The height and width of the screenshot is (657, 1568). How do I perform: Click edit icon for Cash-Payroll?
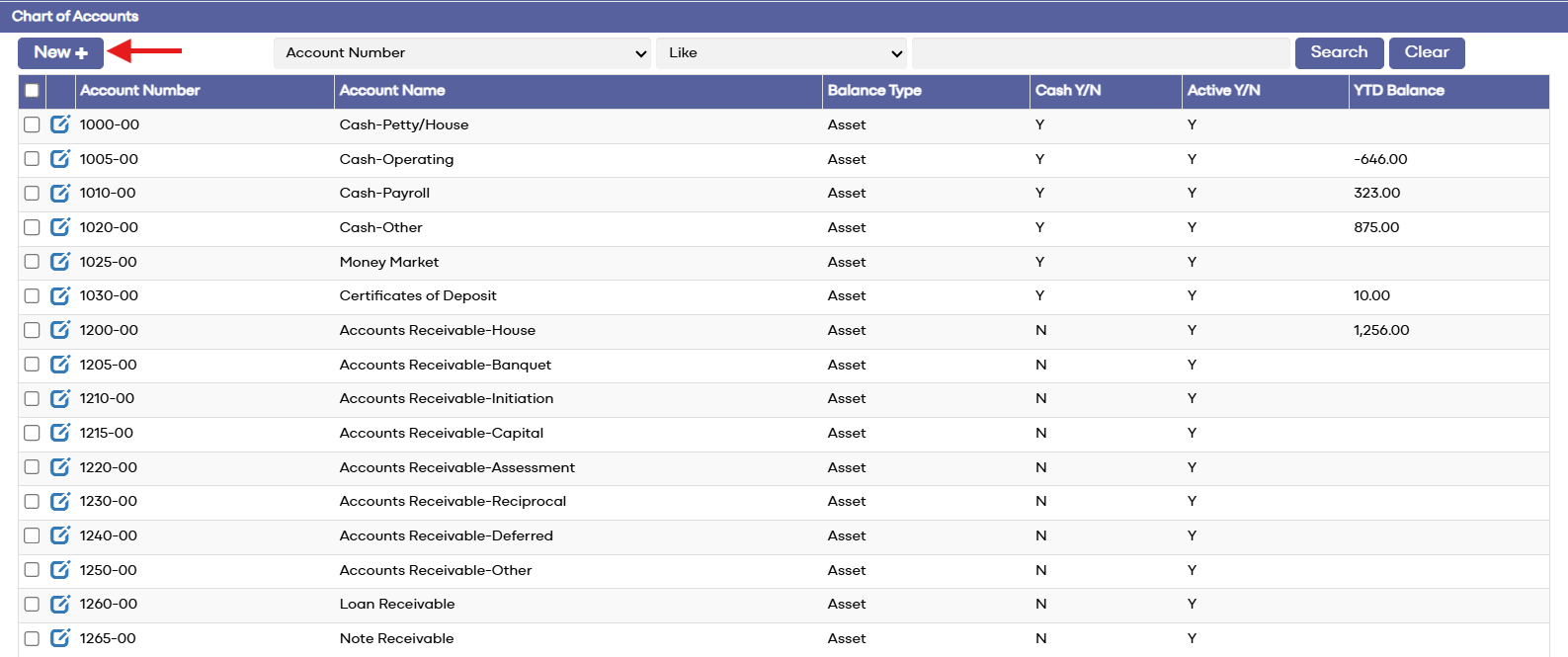tap(60, 193)
